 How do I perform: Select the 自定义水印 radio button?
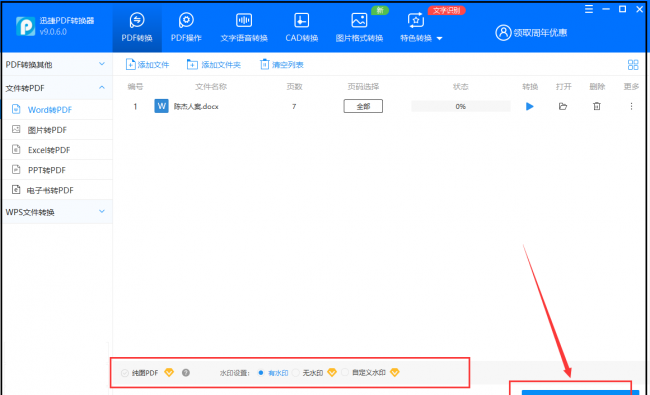pos(344,372)
